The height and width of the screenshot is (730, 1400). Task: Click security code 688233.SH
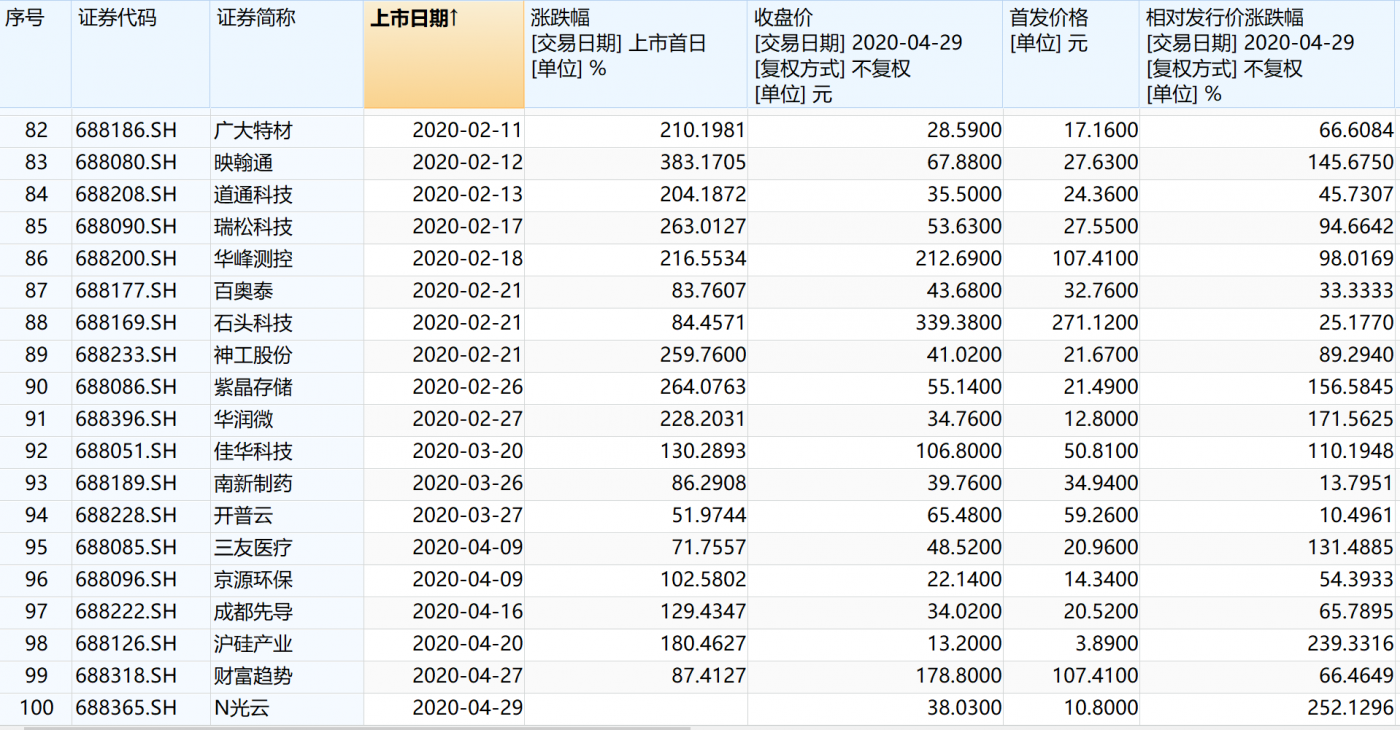(126, 355)
